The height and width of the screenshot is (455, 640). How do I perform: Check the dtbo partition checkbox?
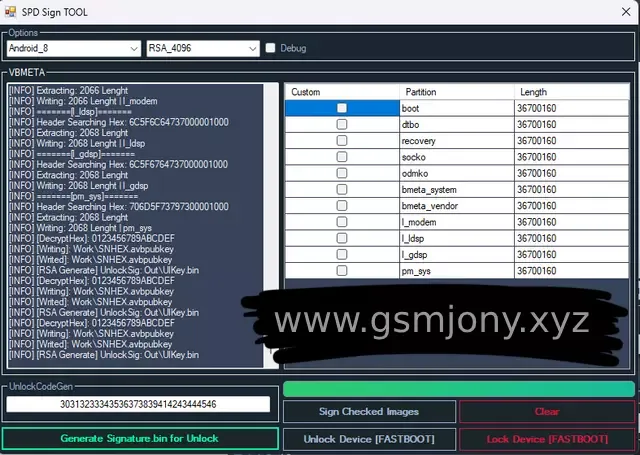342,124
